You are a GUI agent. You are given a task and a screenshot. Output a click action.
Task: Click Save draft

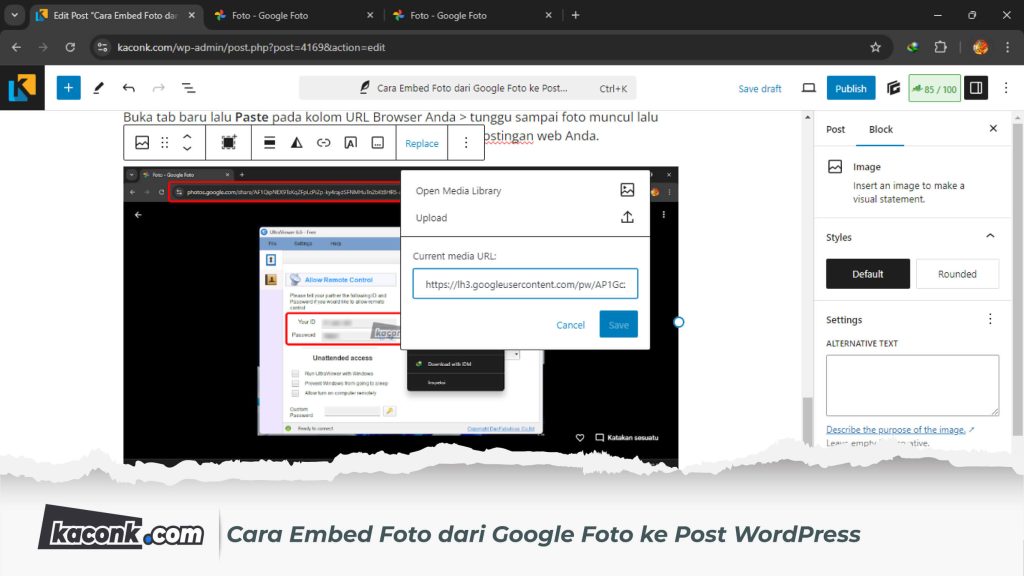pos(760,89)
